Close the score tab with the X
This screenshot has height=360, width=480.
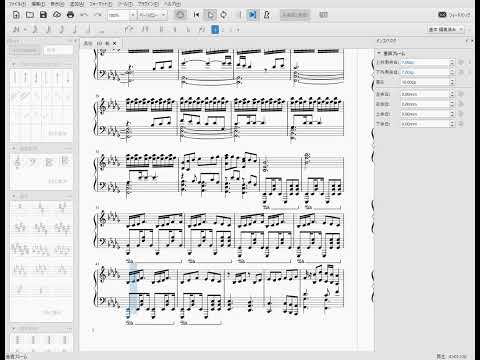click(115, 43)
